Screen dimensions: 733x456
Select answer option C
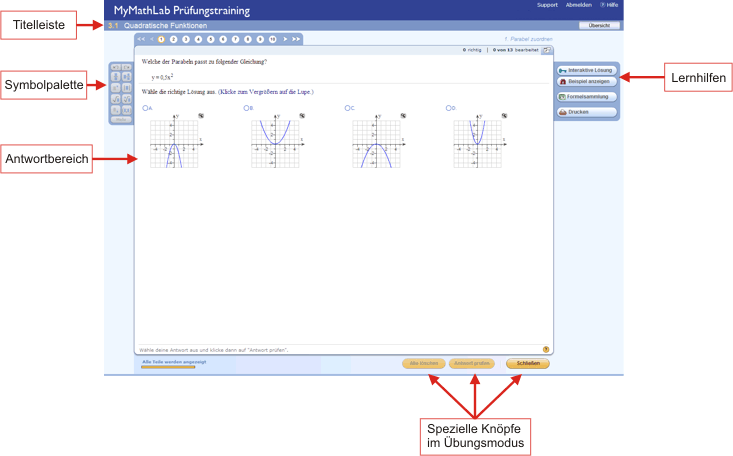pos(347,108)
